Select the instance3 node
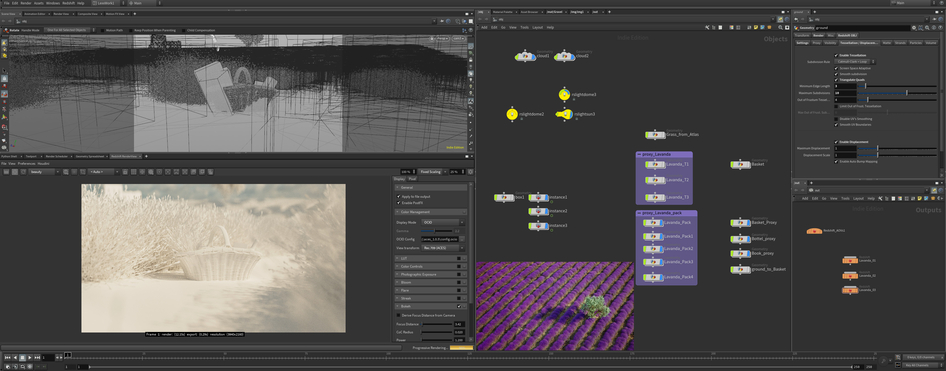946x371 pixels. (x=538, y=226)
